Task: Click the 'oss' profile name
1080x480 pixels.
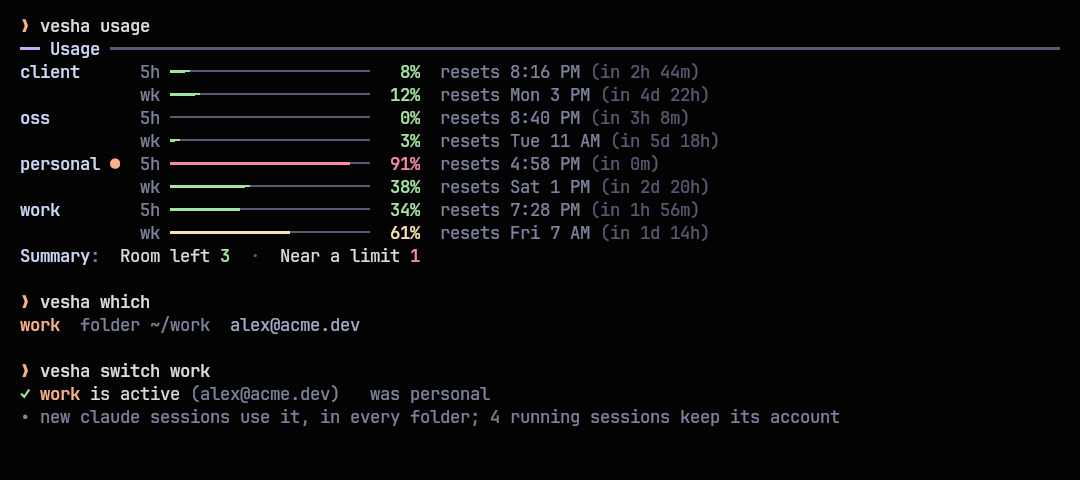Action: tap(35, 118)
